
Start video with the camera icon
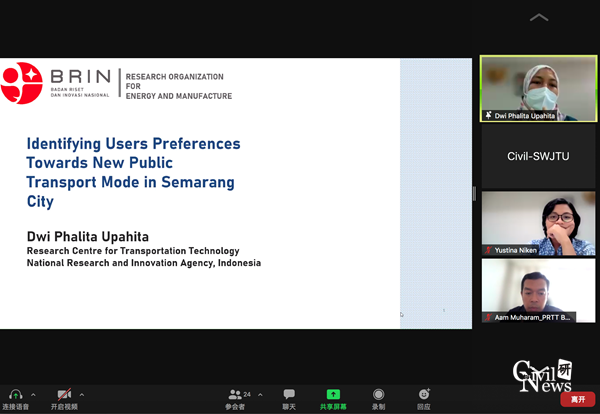(65, 394)
